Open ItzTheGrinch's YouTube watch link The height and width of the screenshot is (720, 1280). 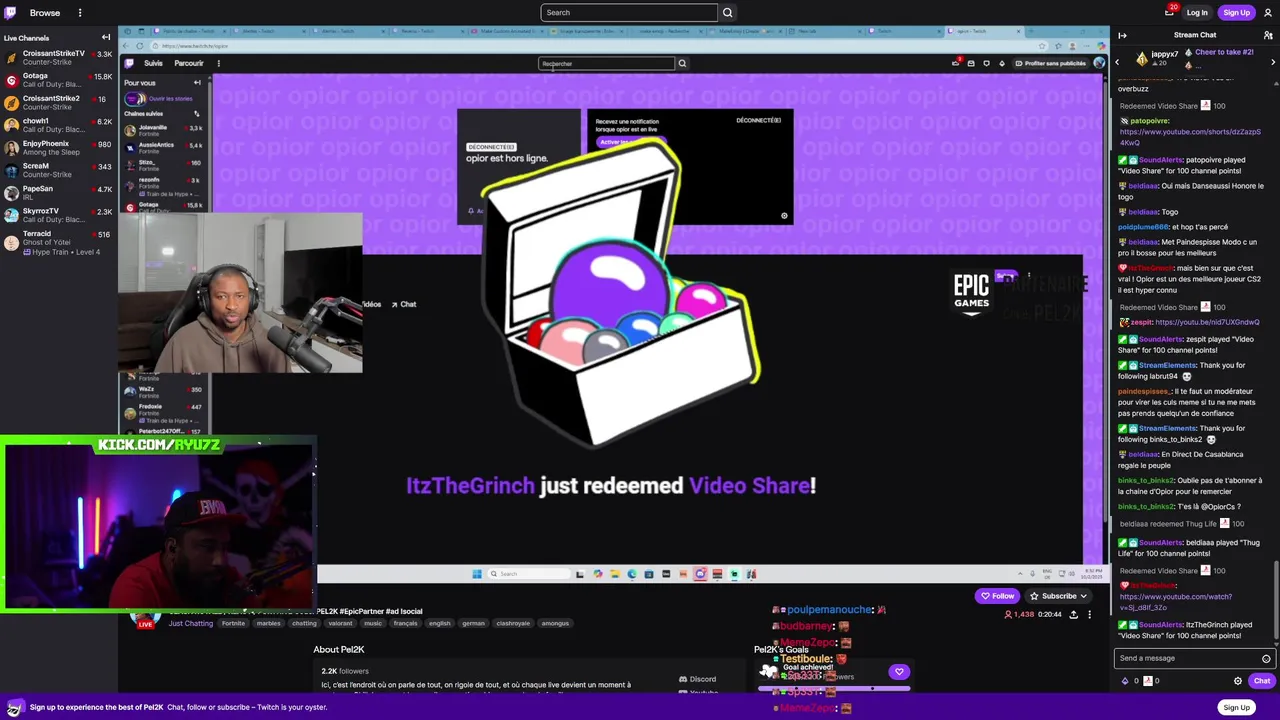1175,602
